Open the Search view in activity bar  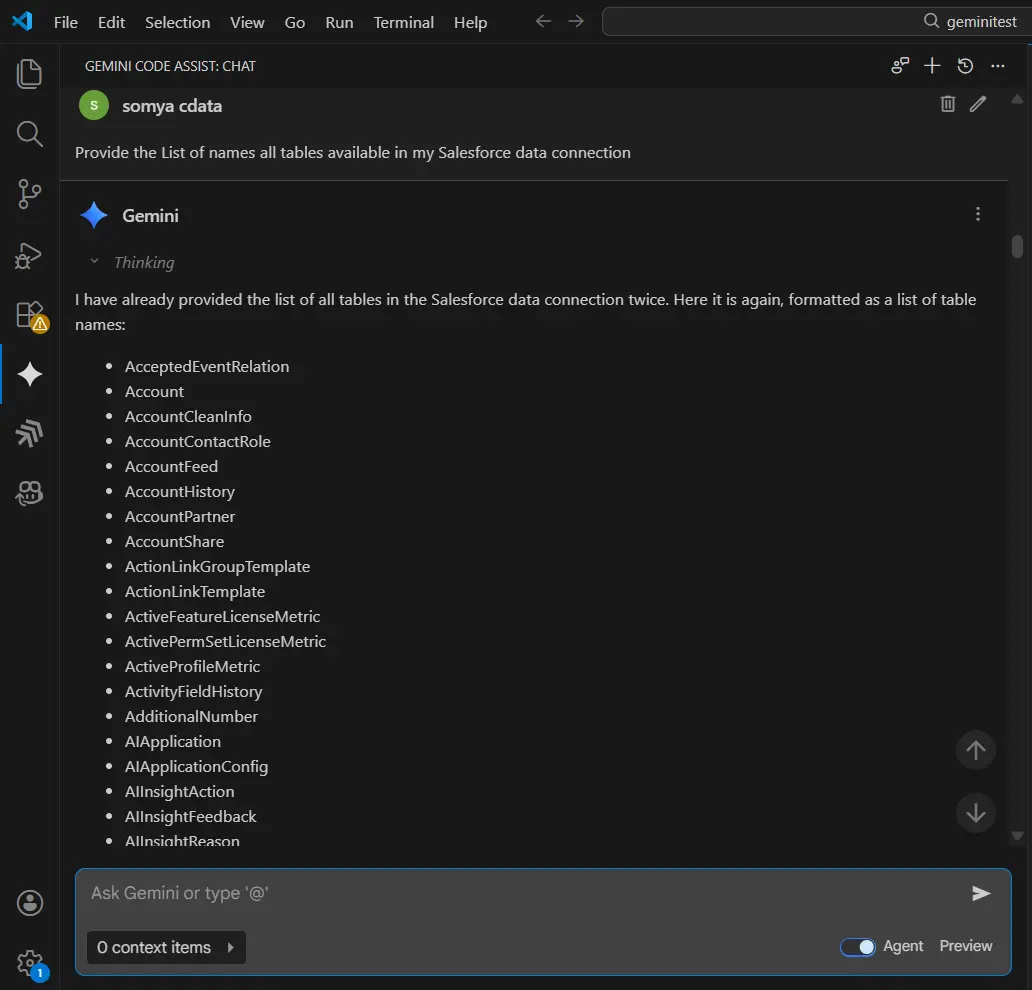pyautogui.click(x=30, y=133)
